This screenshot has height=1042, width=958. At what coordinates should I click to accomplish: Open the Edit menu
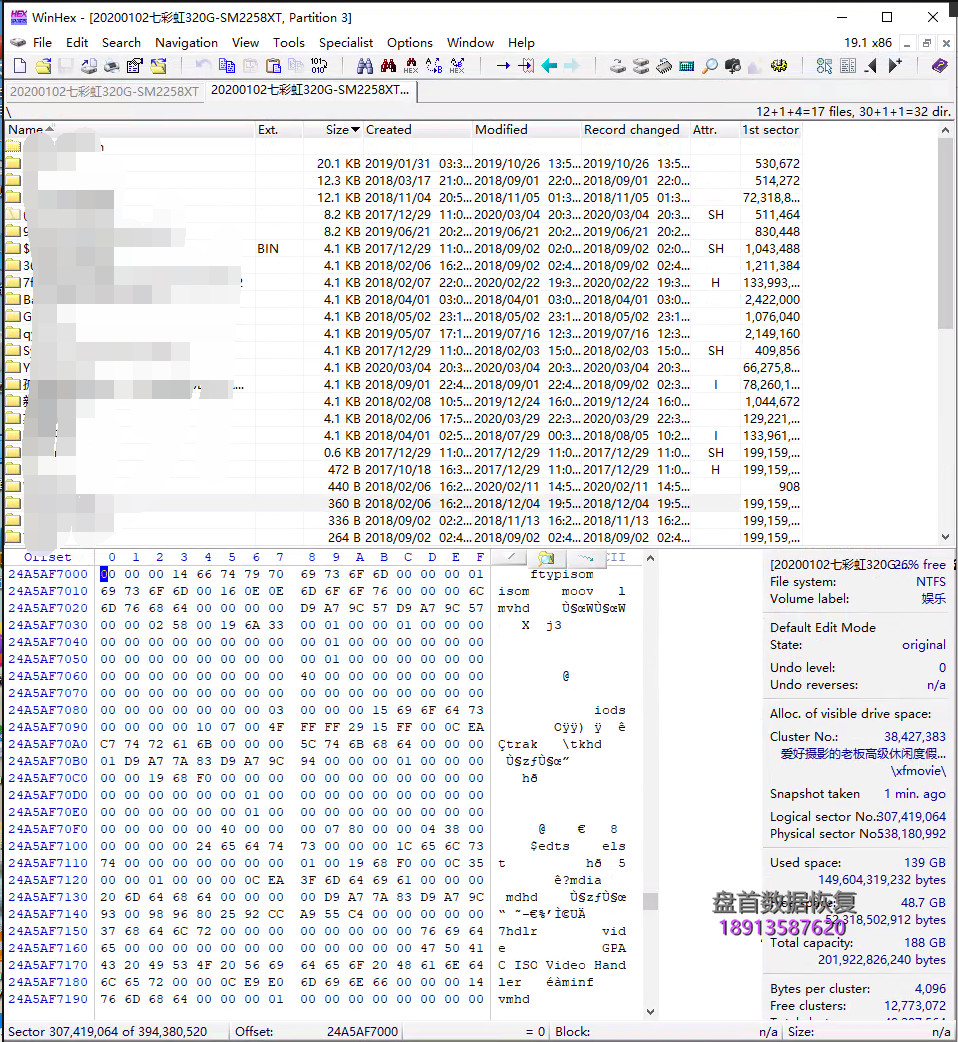pos(77,43)
